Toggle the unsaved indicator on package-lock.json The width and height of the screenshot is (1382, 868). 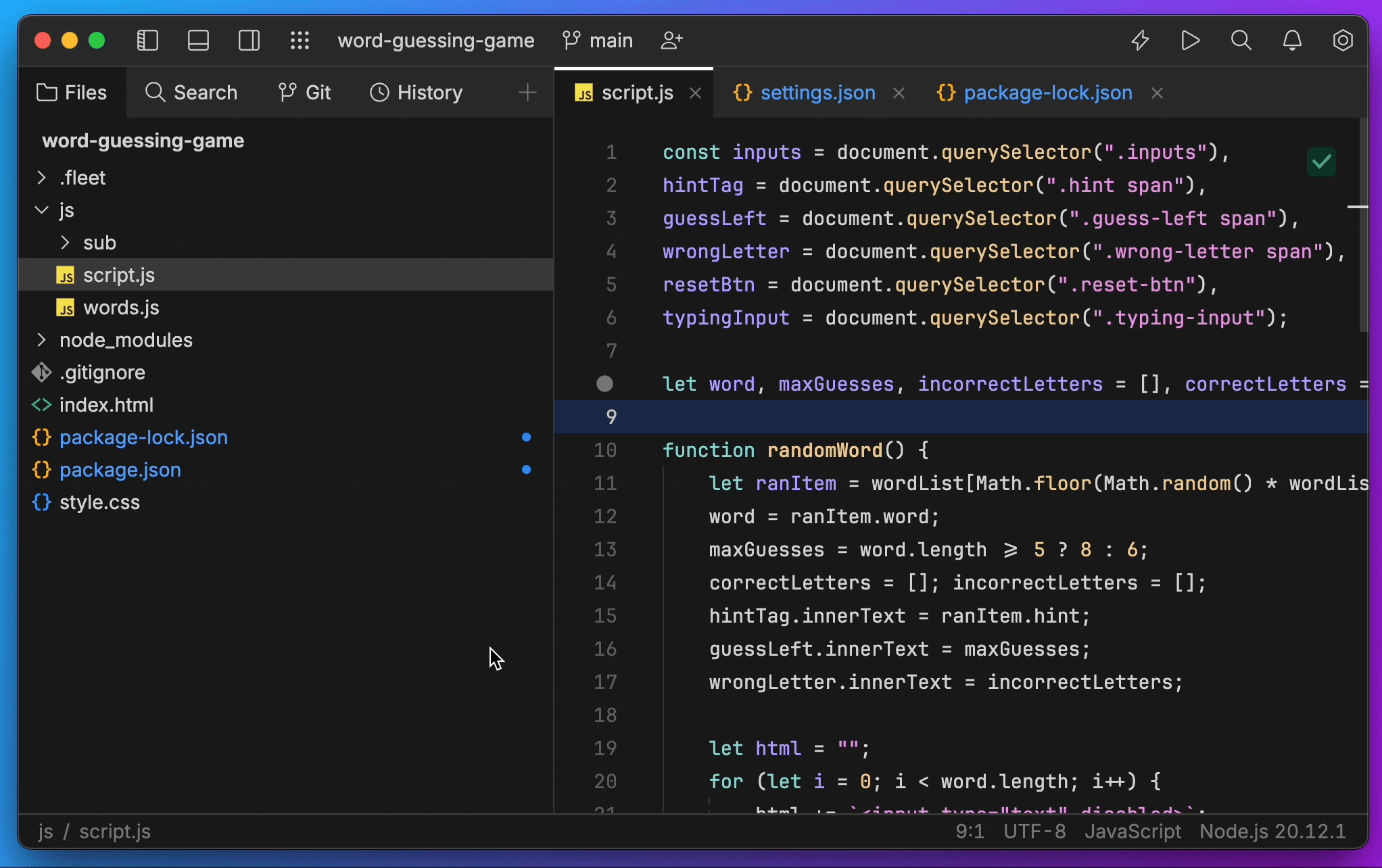(x=527, y=437)
